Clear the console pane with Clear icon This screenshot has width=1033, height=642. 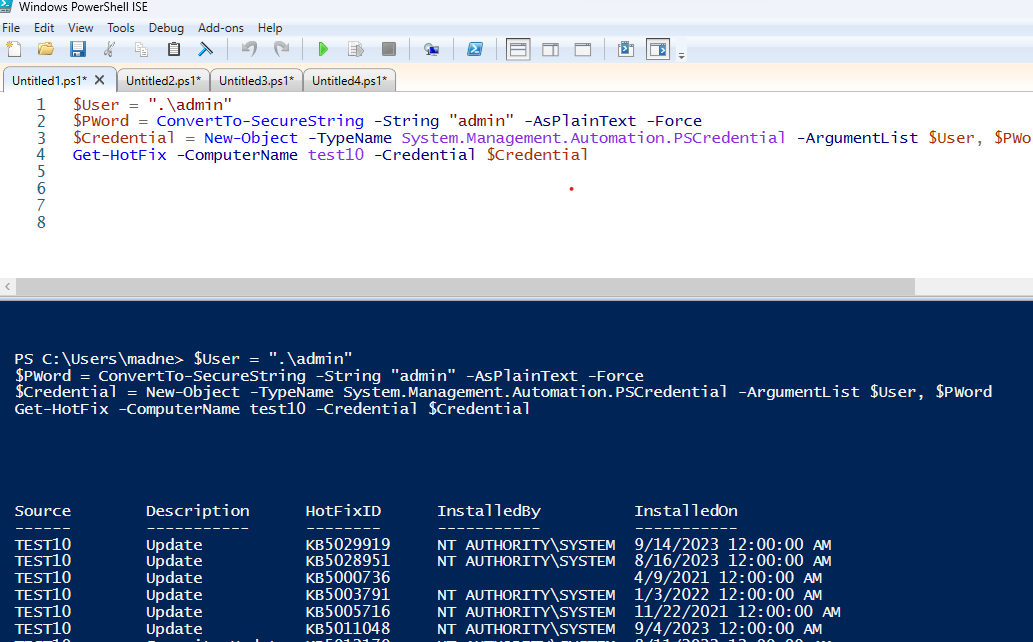[x=206, y=49]
